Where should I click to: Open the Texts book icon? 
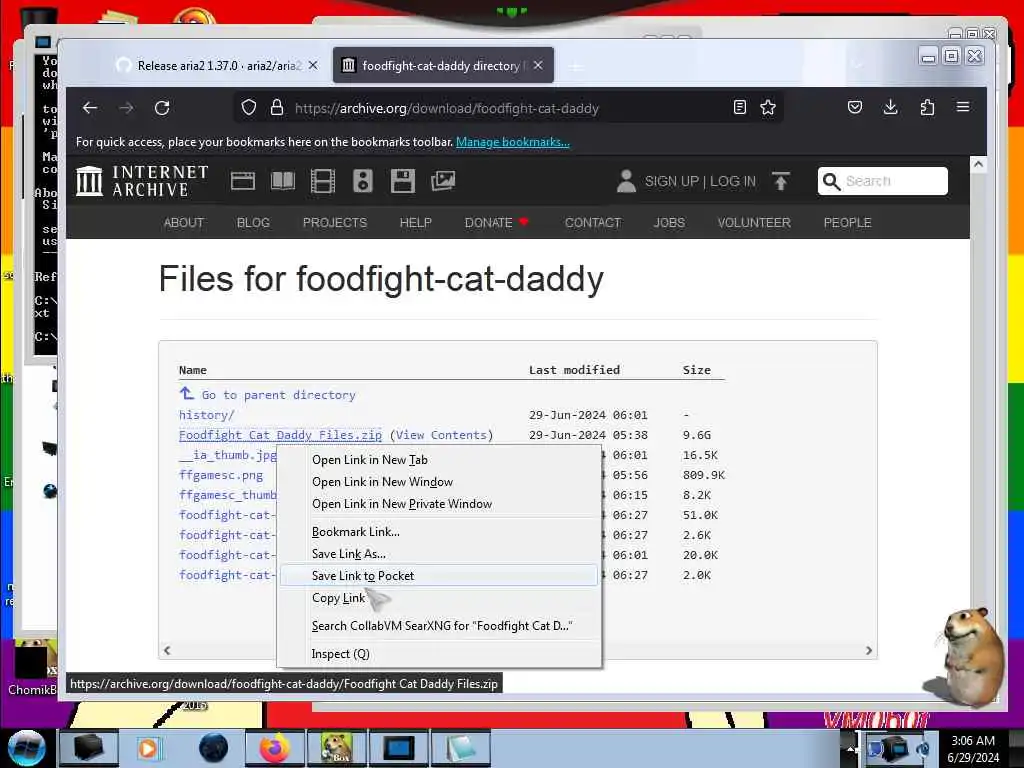pos(283,181)
